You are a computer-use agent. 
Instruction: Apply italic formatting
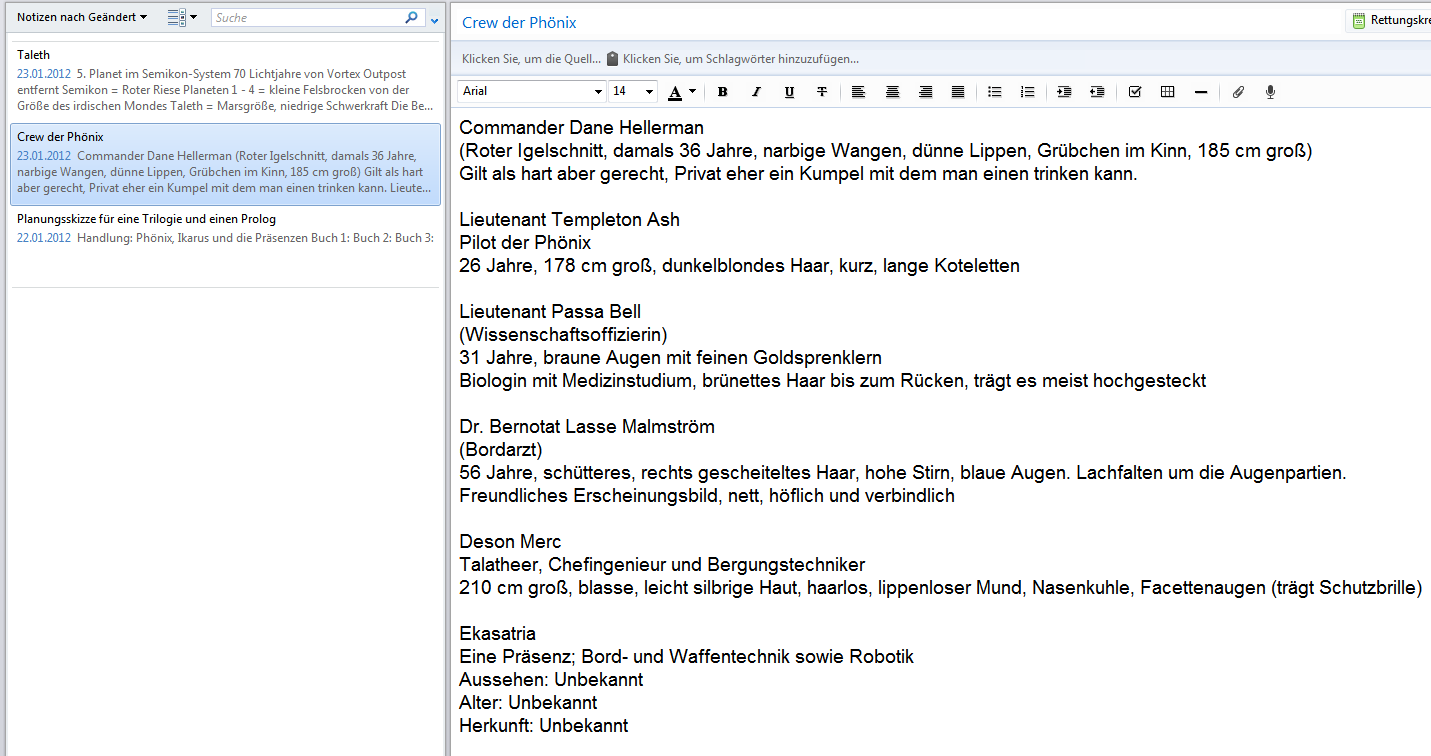coord(756,92)
